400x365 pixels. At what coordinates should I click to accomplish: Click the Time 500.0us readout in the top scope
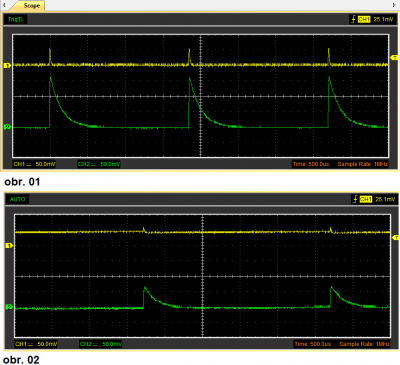pyautogui.click(x=311, y=164)
